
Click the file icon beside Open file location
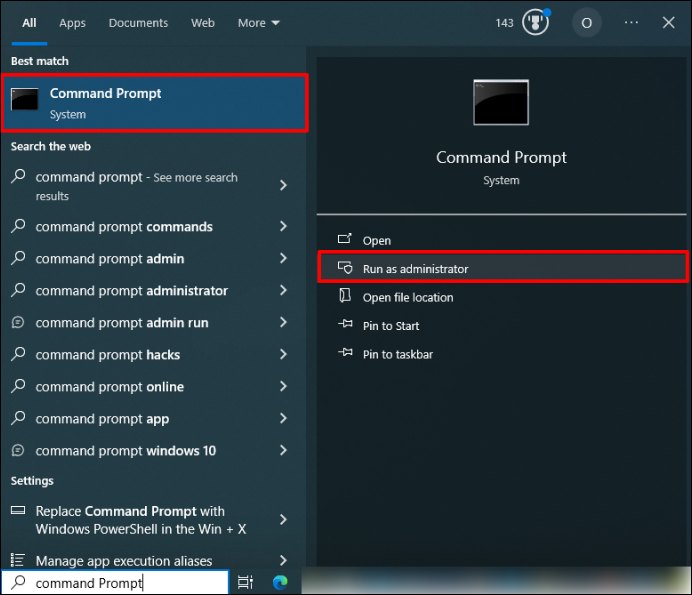(x=345, y=295)
